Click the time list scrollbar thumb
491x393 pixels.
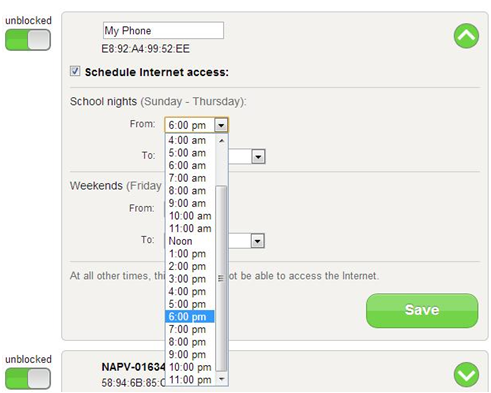tap(221, 278)
